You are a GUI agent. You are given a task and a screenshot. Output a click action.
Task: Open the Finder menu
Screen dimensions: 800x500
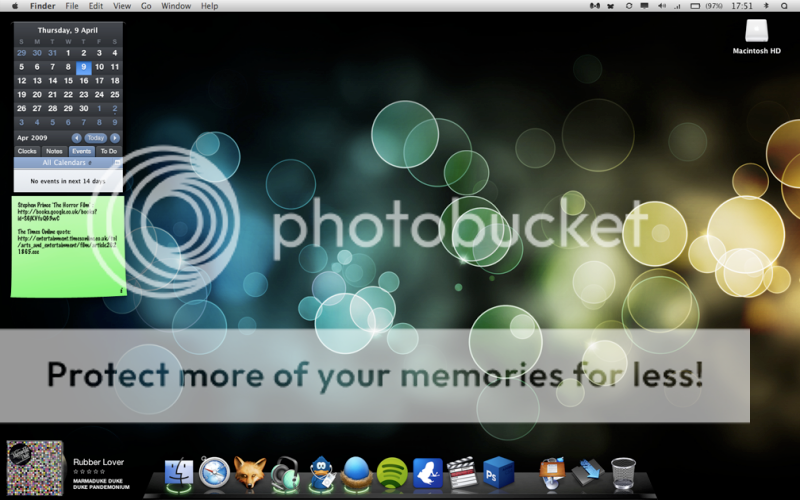coord(42,6)
